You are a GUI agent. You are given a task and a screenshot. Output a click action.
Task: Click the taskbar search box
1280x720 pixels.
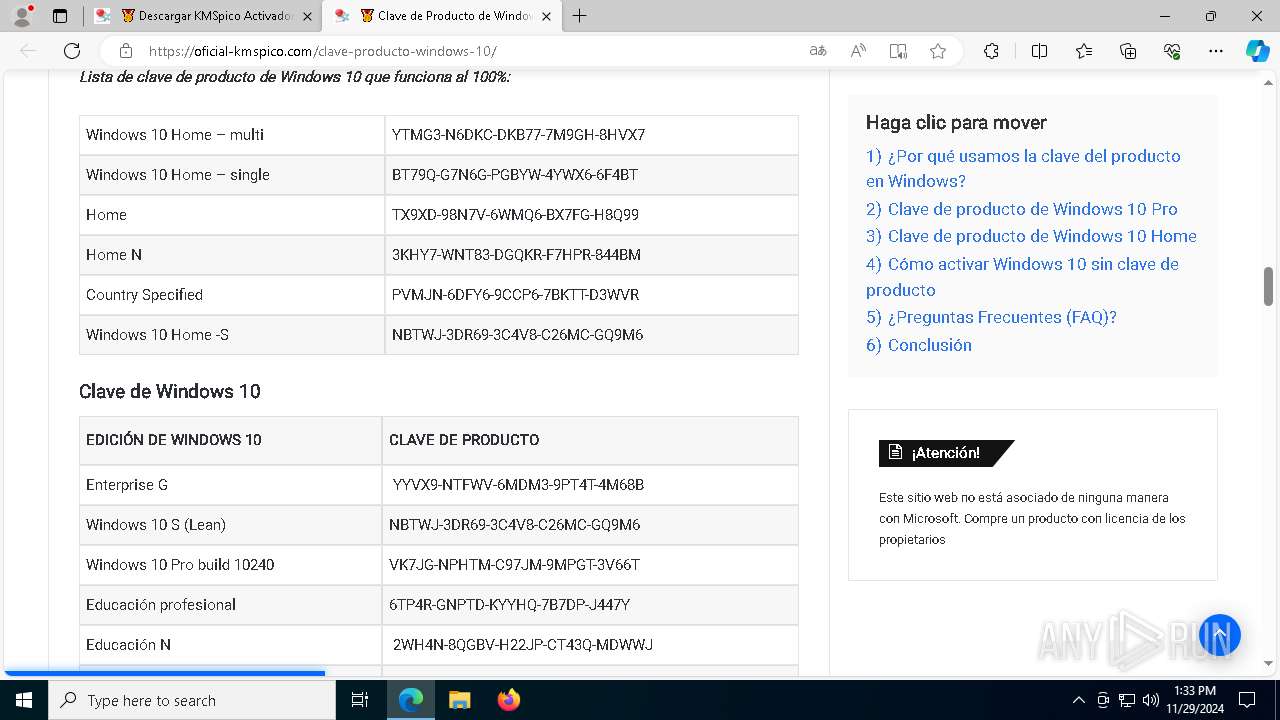[192, 700]
